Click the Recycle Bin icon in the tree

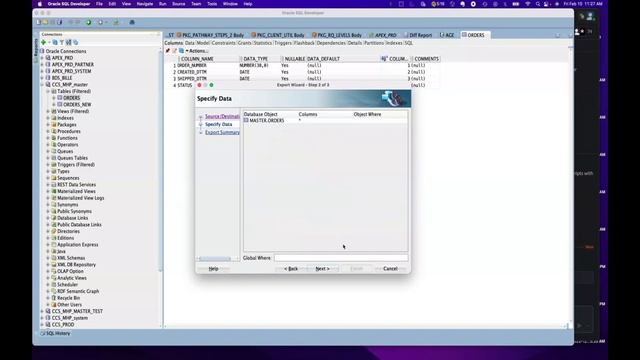[x=54, y=298]
